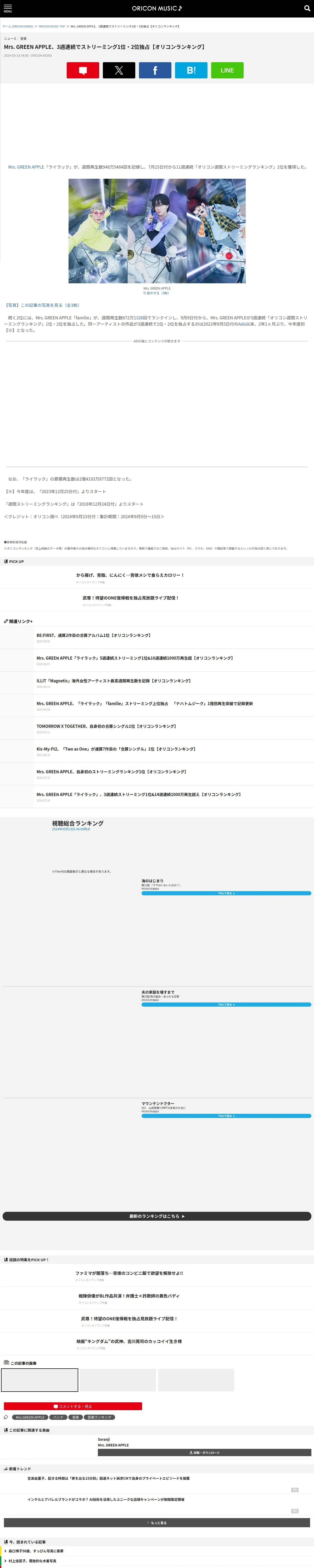Viewport: 314px width, 1568px height.
Task: Click the Mrs.GREEN APPLE tag
Action: (x=30, y=1417)
